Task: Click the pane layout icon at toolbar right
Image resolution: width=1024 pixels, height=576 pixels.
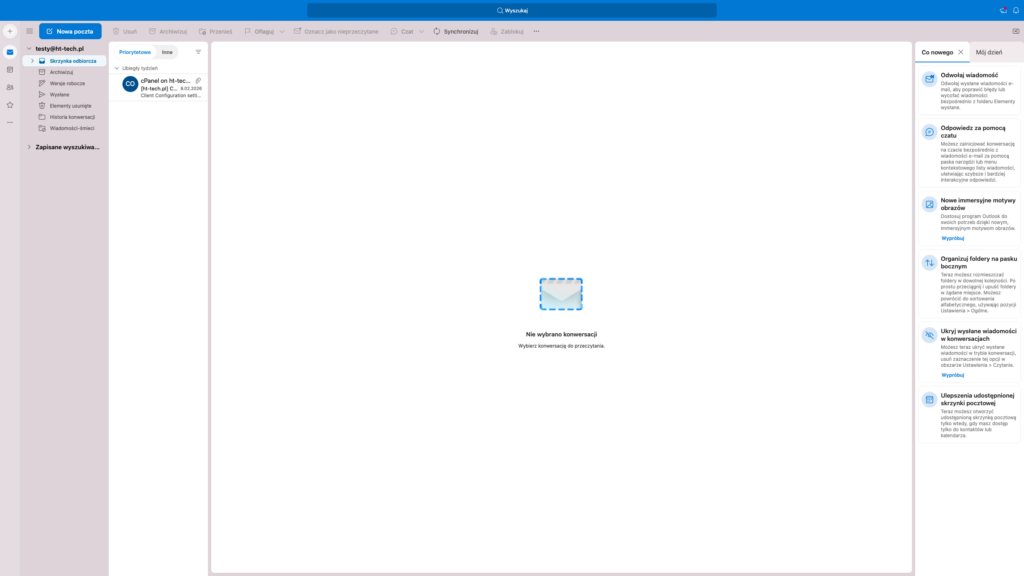Action: tap(1016, 31)
